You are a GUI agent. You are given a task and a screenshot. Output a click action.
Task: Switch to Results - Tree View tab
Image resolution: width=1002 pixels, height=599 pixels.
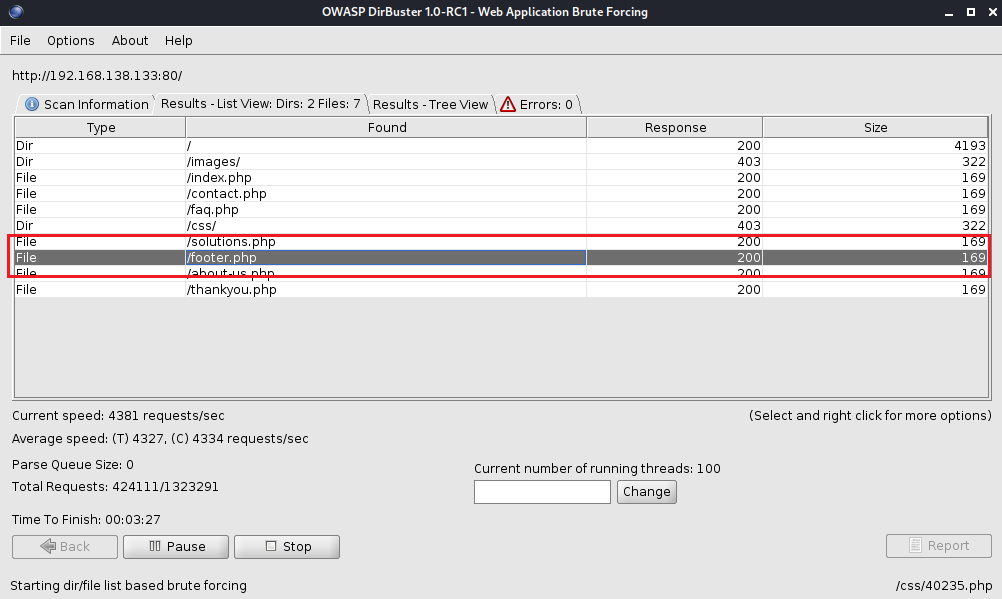coord(430,104)
